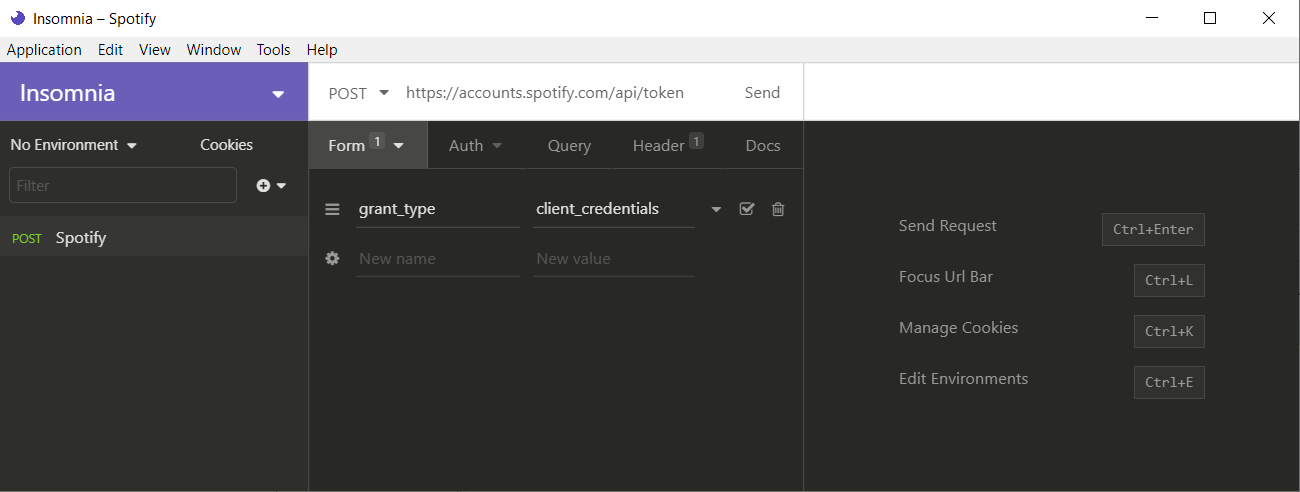Click the Filter requests input field
The height and width of the screenshot is (492, 1300).
tap(123, 185)
